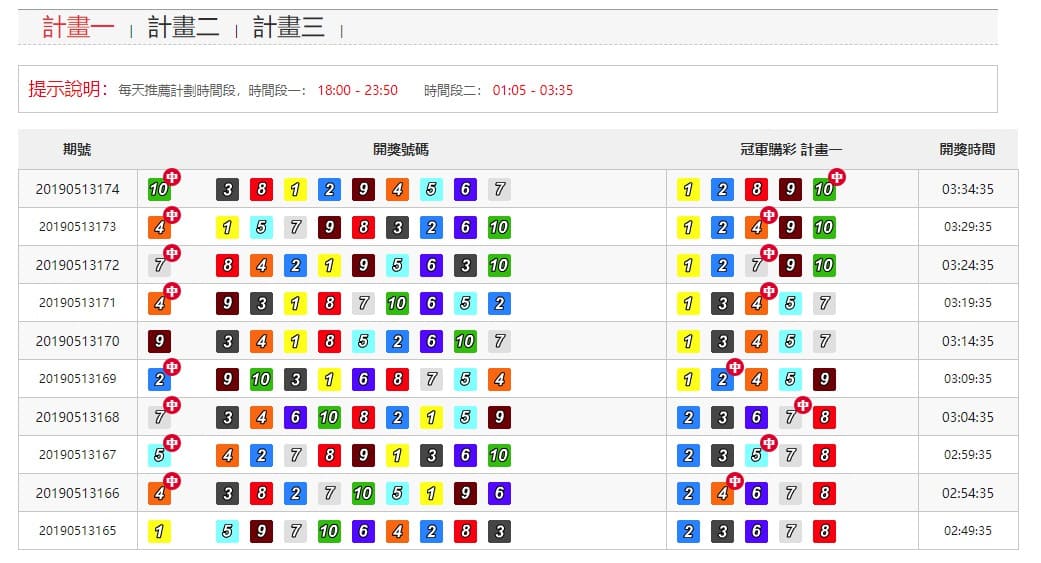Viewport: 1041px width, 563px height.
Task: Click champion ball 4 in row 20190513171
Action: click(159, 303)
